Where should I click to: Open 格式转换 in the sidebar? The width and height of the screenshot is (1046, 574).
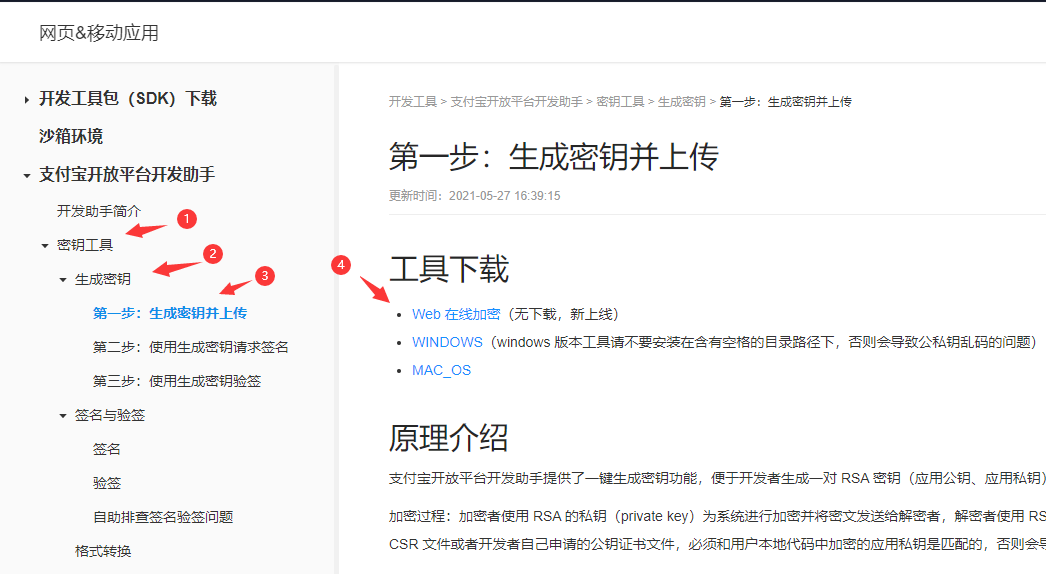[x=103, y=551]
